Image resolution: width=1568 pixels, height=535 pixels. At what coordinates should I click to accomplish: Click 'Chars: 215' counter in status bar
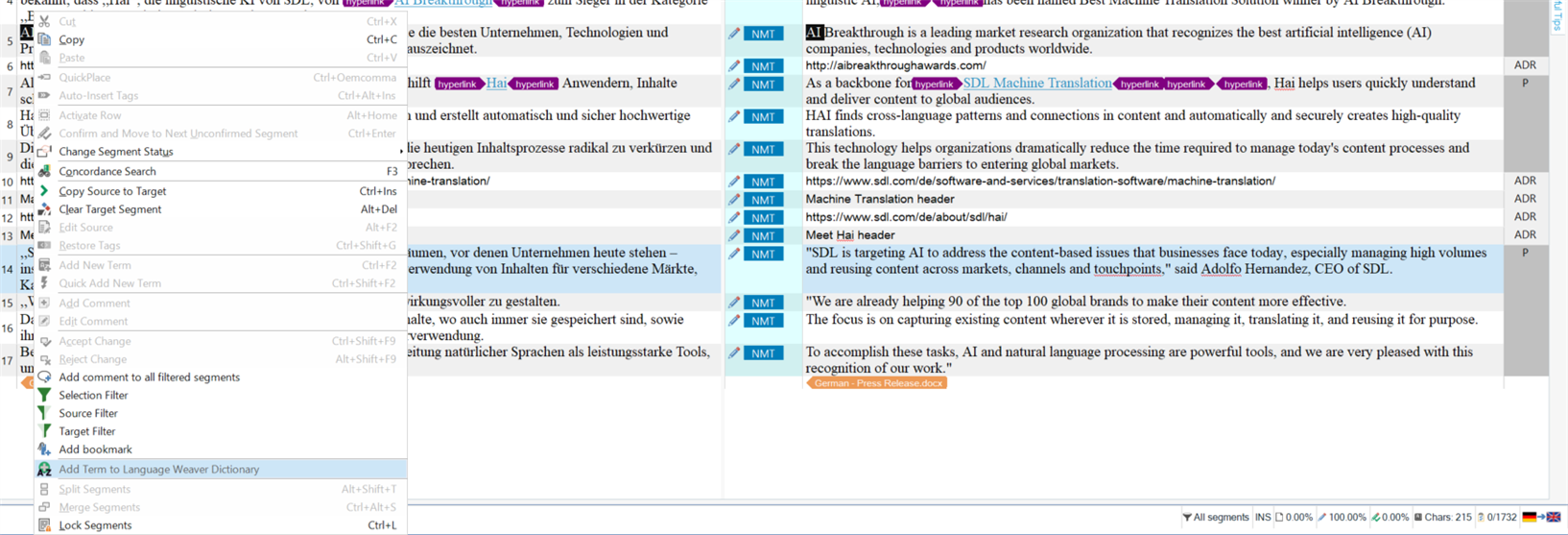pos(1442,518)
